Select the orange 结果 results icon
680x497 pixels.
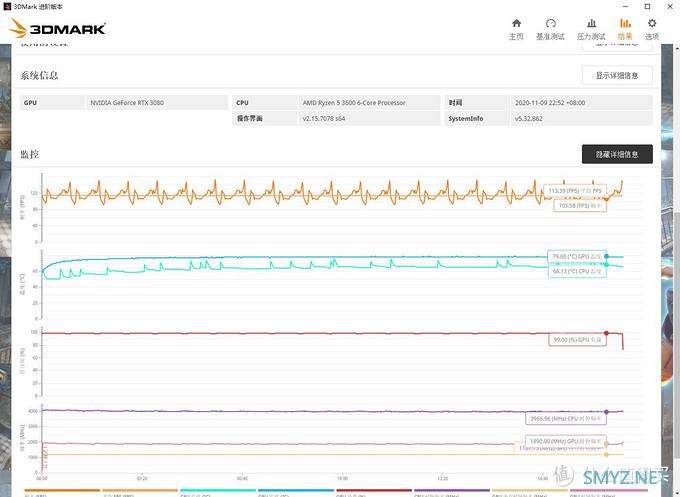[625, 23]
